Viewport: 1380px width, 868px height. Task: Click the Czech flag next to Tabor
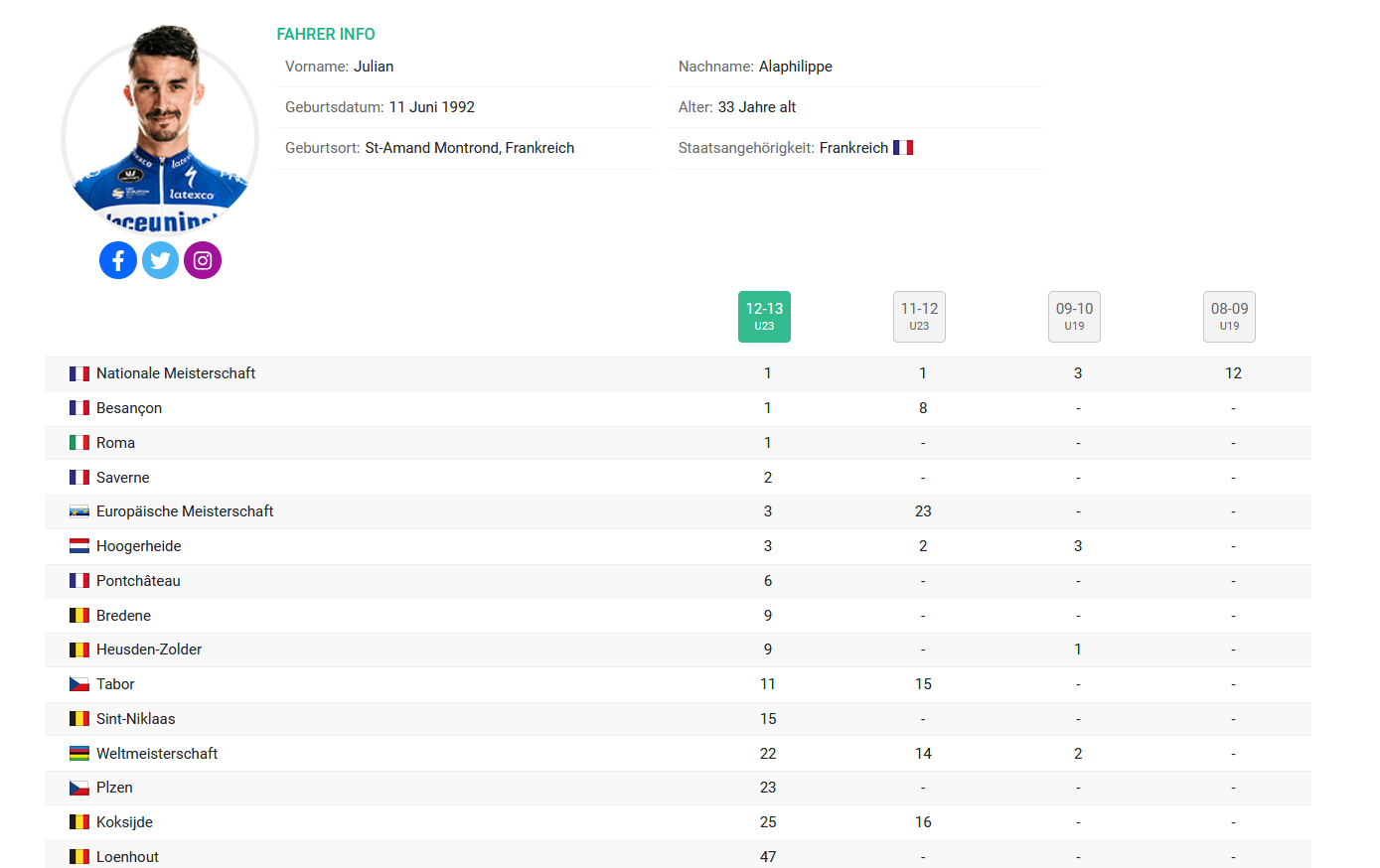(79, 684)
